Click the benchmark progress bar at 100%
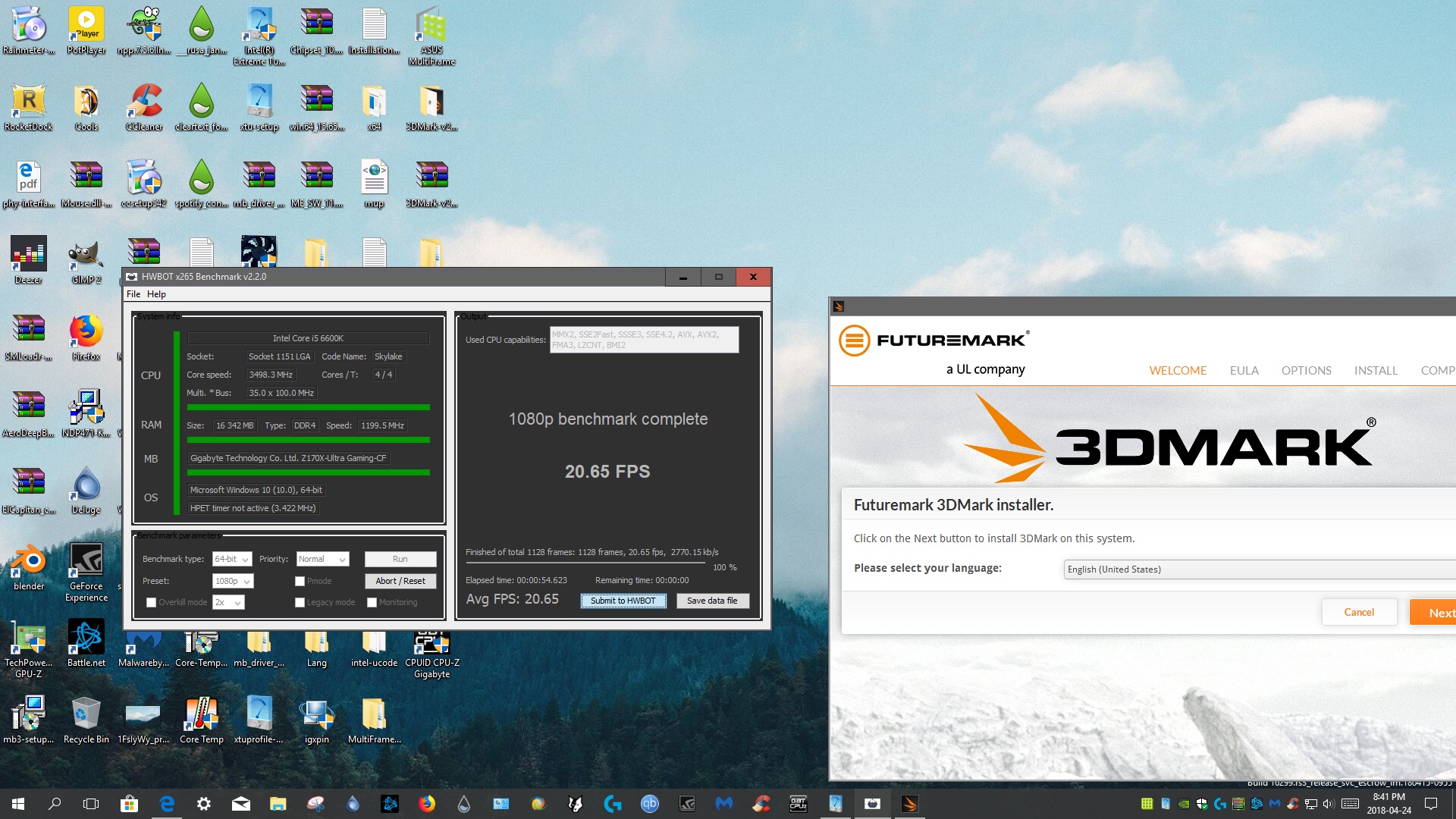 coord(585,563)
